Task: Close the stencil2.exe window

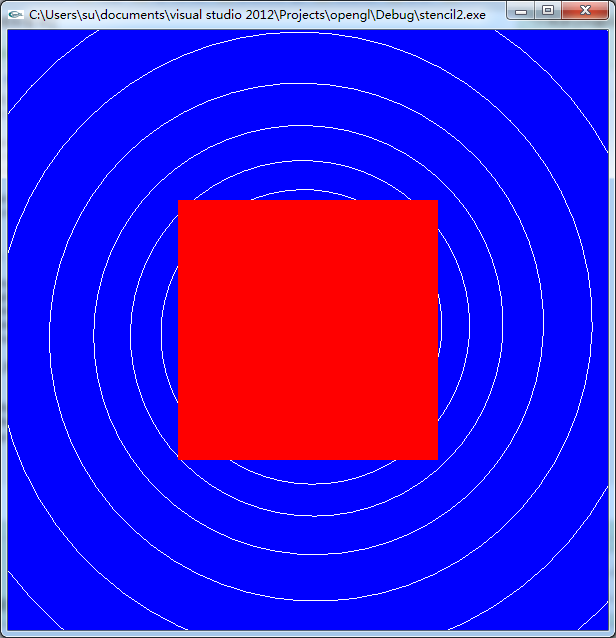Action: pyautogui.click(x=585, y=11)
